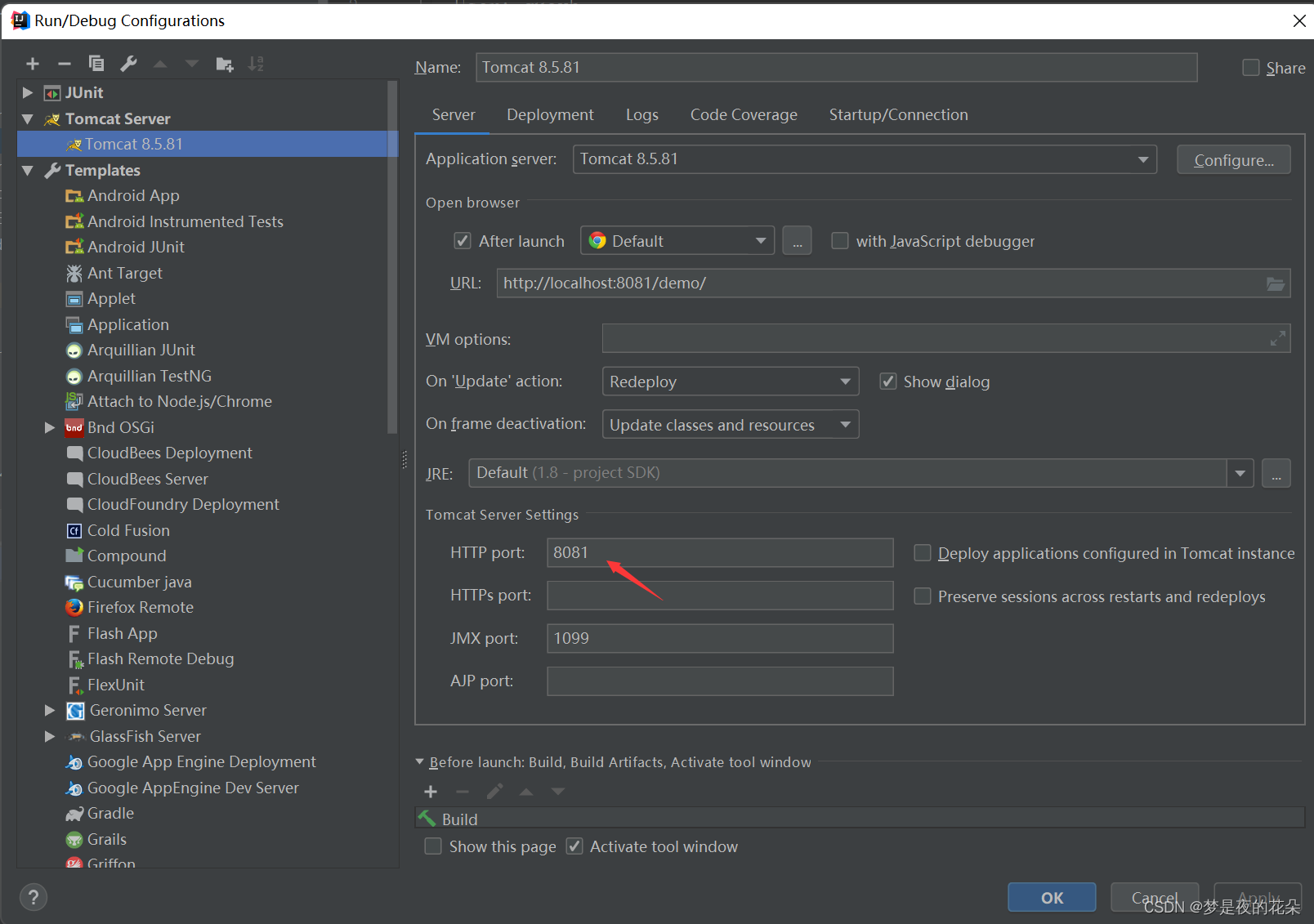Expand VM options field icon
Image resolution: width=1314 pixels, height=924 pixels.
coord(1278,338)
